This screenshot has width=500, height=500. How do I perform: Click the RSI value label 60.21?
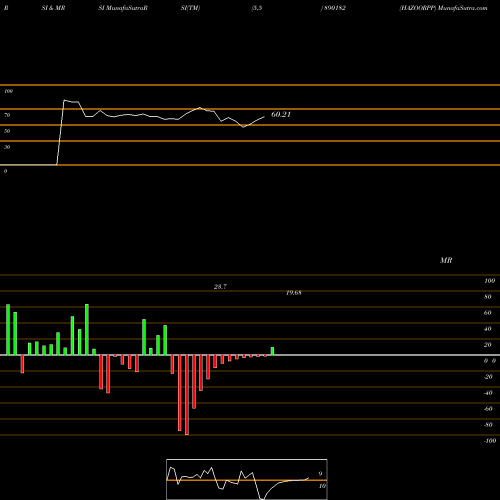coord(281,114)
